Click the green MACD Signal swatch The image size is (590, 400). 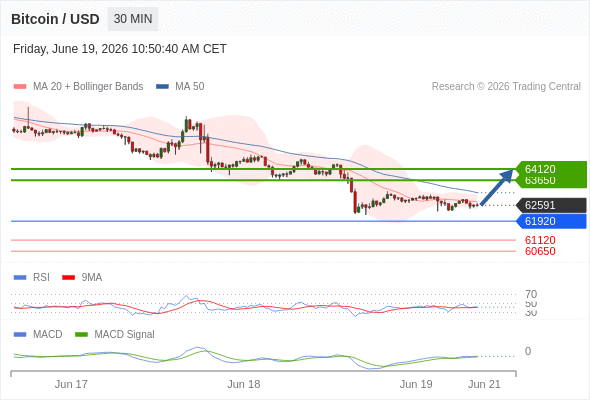click(x=81, y=335)
